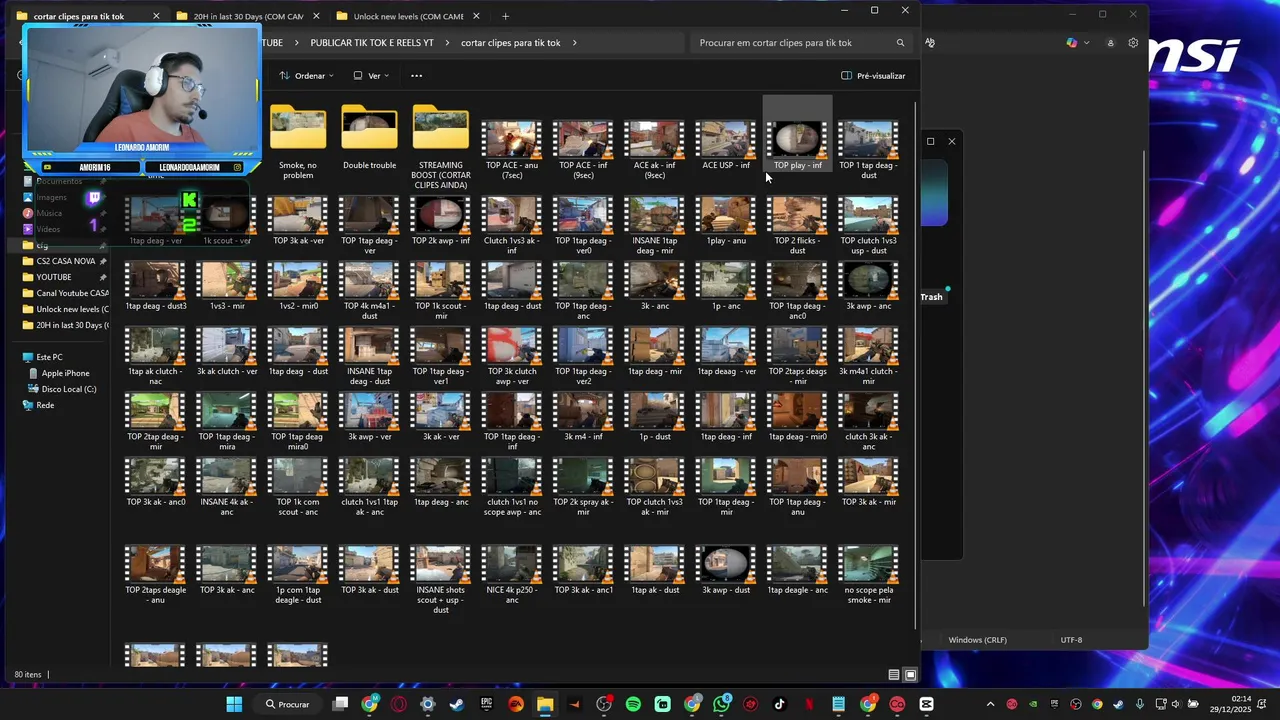Open STREAMING BOOST folder
1280x720 pixels.
(x=441, y=147)
